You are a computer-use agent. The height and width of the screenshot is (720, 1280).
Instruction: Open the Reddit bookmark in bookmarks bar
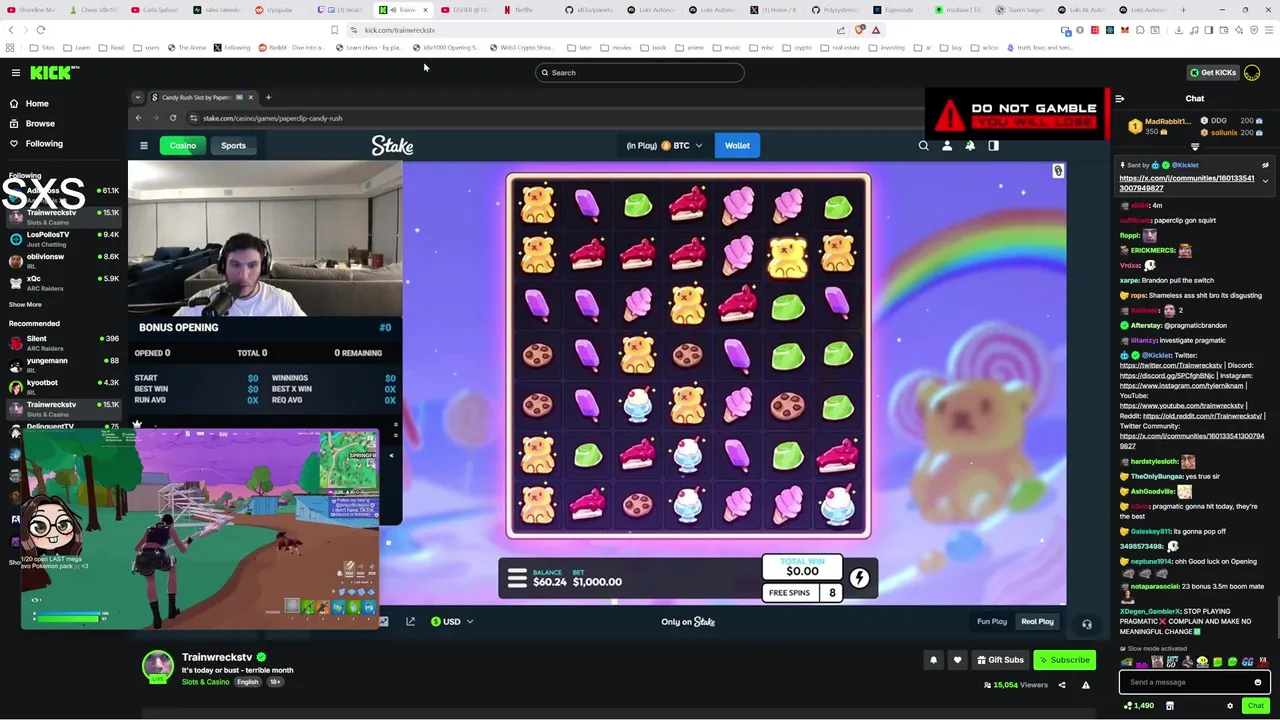tap(291, 47)
